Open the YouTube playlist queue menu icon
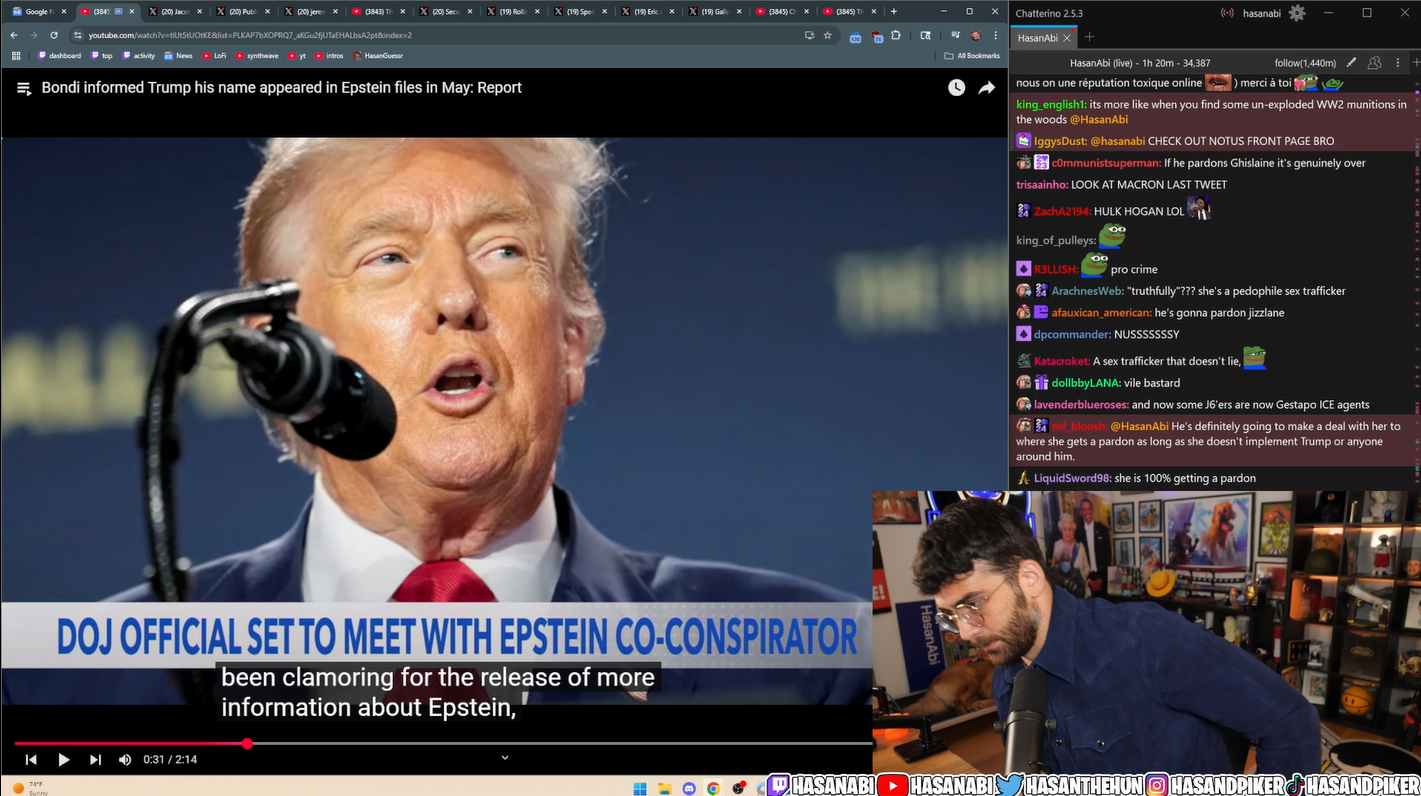The height and width of the screenshot is (796, 1421). coord(24,88)
